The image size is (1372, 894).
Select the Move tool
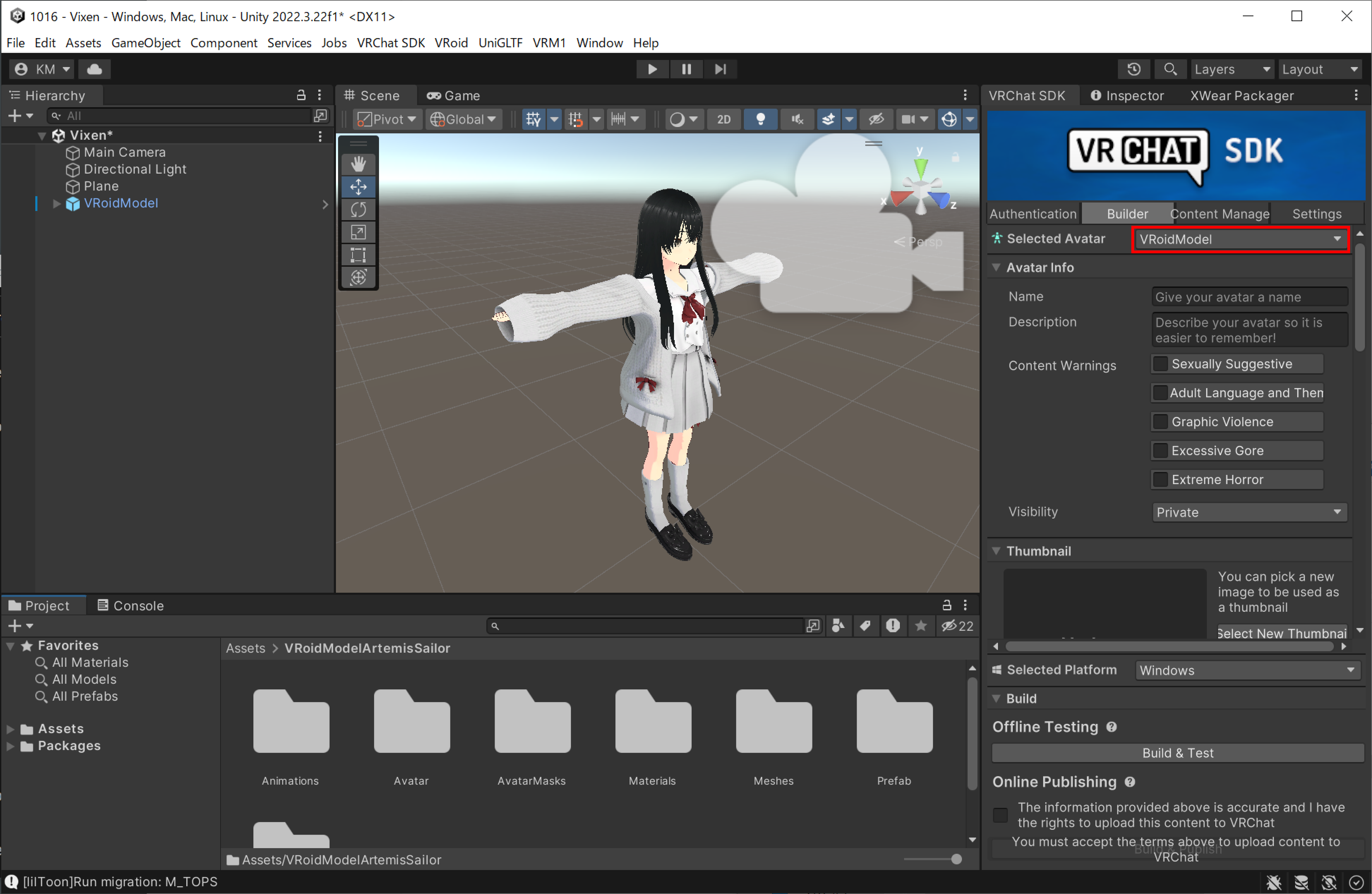tap(358, 187)
